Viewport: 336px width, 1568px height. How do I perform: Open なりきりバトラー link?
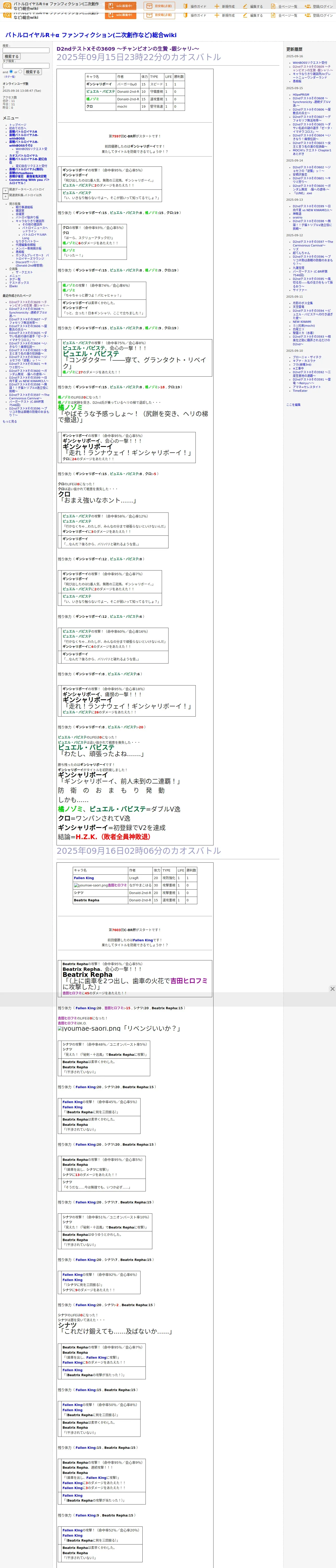(x=27, y=242)
